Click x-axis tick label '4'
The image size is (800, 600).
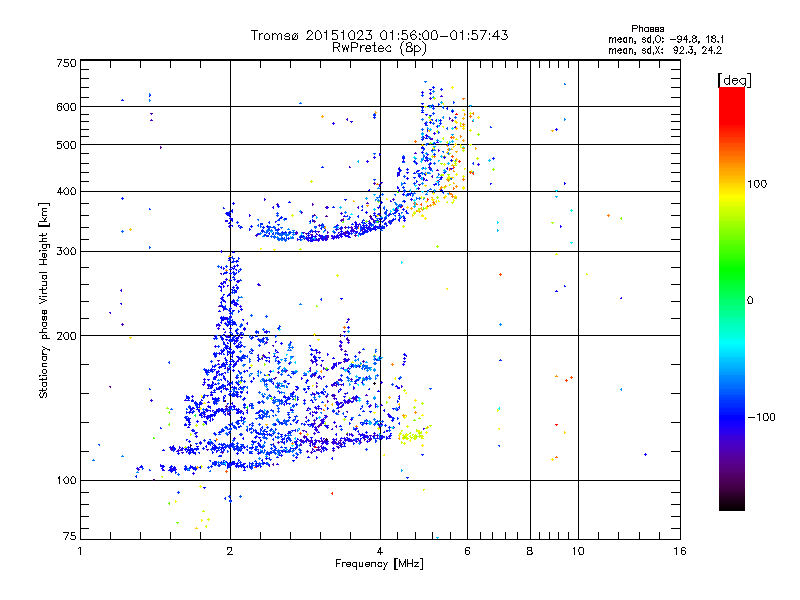coord(380,551)
